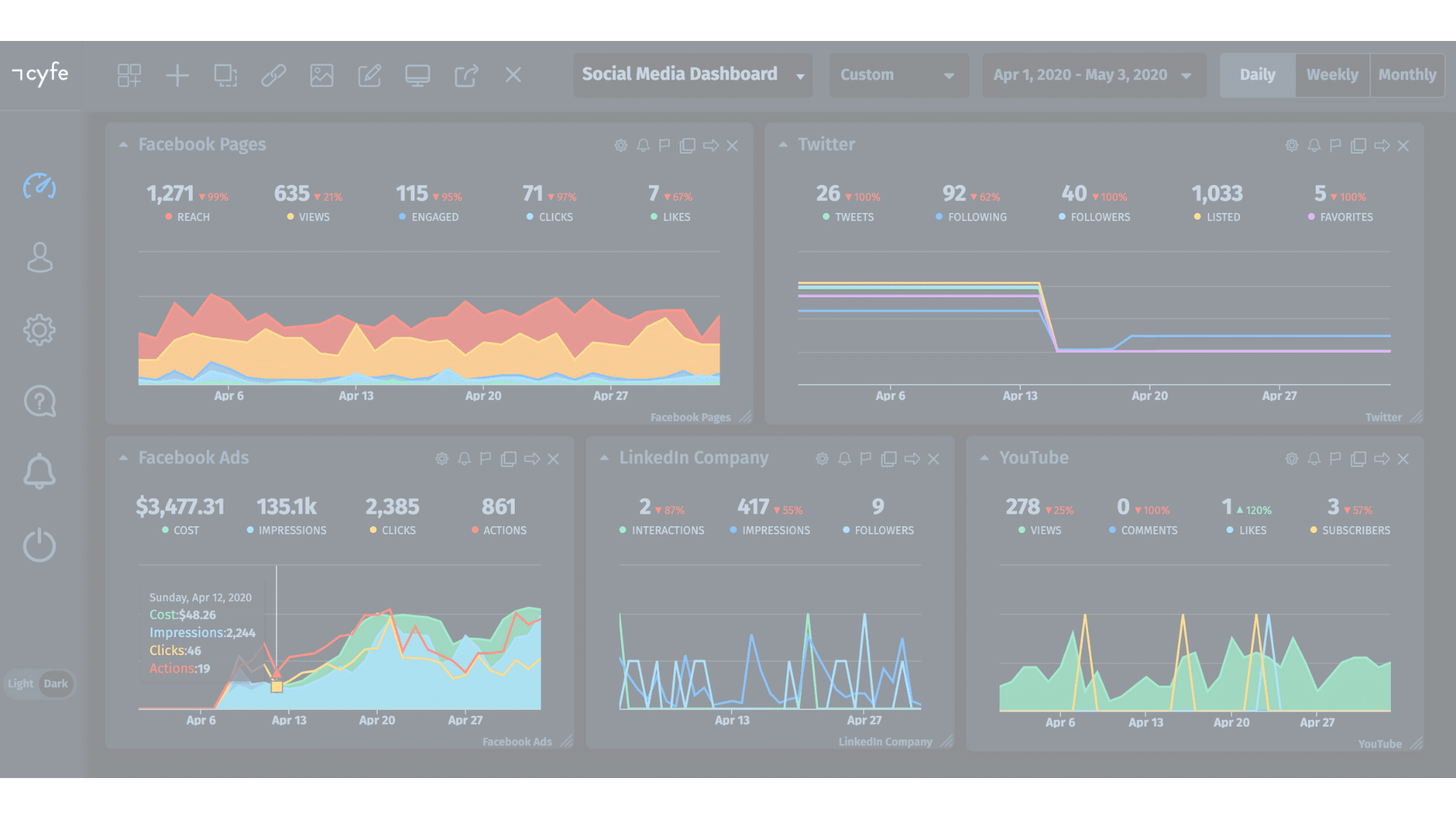
Task: Click the $3,477.31 cost value
Action: coord(180,507)
